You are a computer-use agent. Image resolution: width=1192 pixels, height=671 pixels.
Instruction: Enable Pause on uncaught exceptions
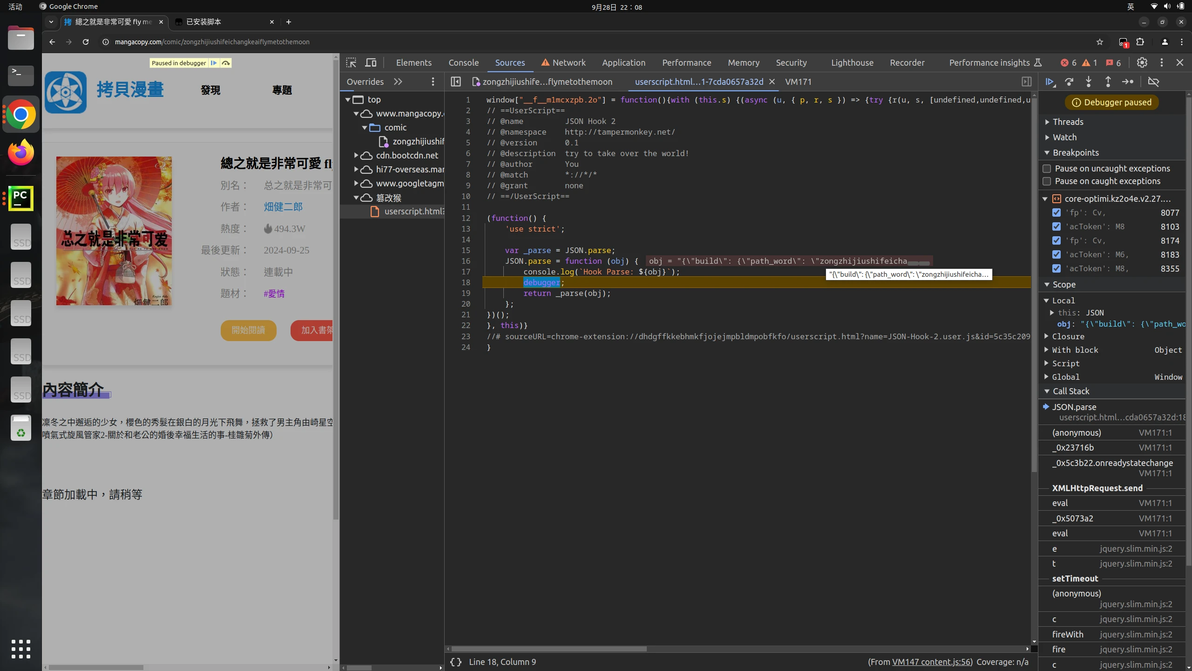[x=1047, y=169]
